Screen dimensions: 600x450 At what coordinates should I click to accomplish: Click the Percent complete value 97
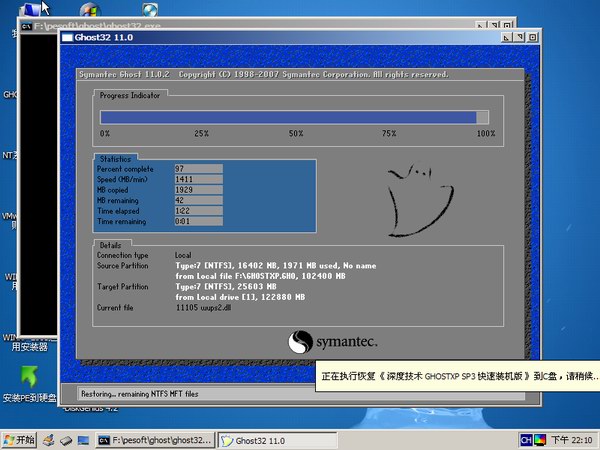click(x=199, y=169)
